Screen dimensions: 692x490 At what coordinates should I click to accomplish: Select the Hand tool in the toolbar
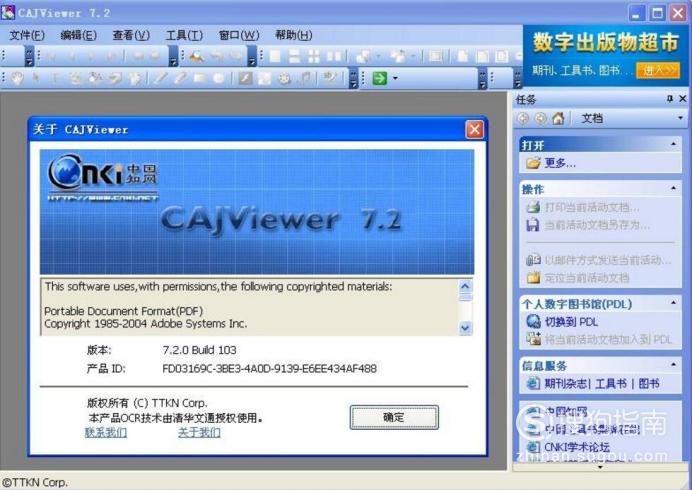click(x=17, y=78)
